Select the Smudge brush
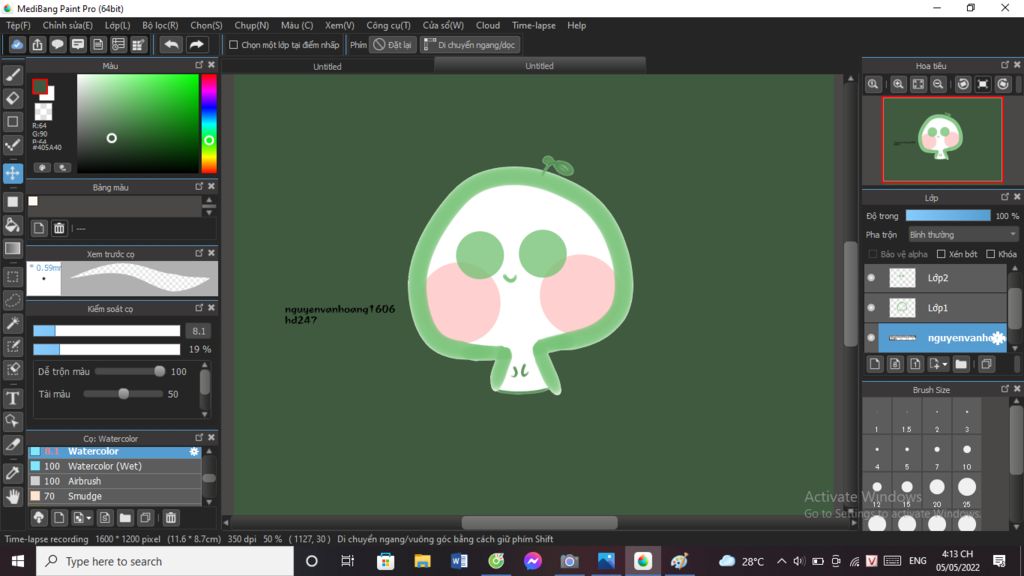The width and height of the screenshot is (1024, 576). [114, 496]
